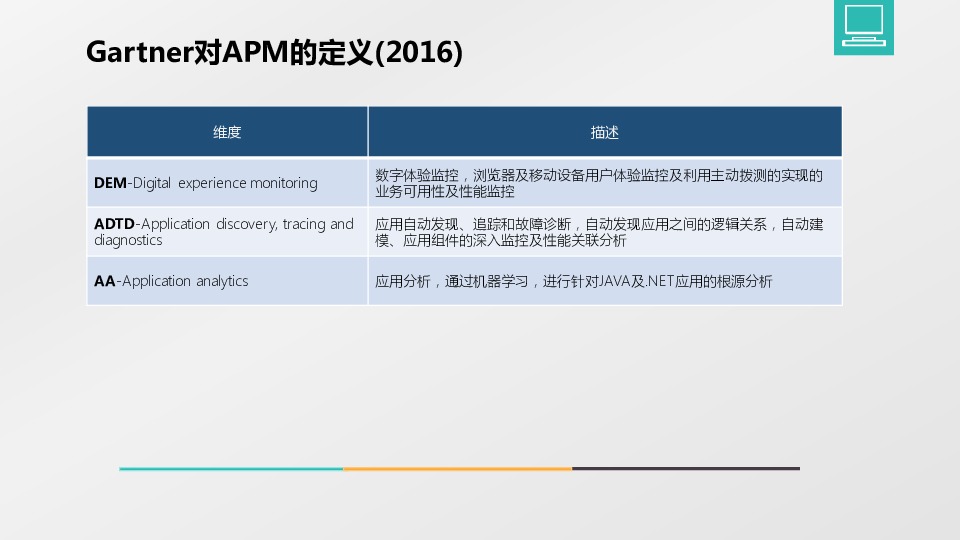Click the "维度" table header cell
960x540 pixels.
pyautogui.click(x=227, y=132)
